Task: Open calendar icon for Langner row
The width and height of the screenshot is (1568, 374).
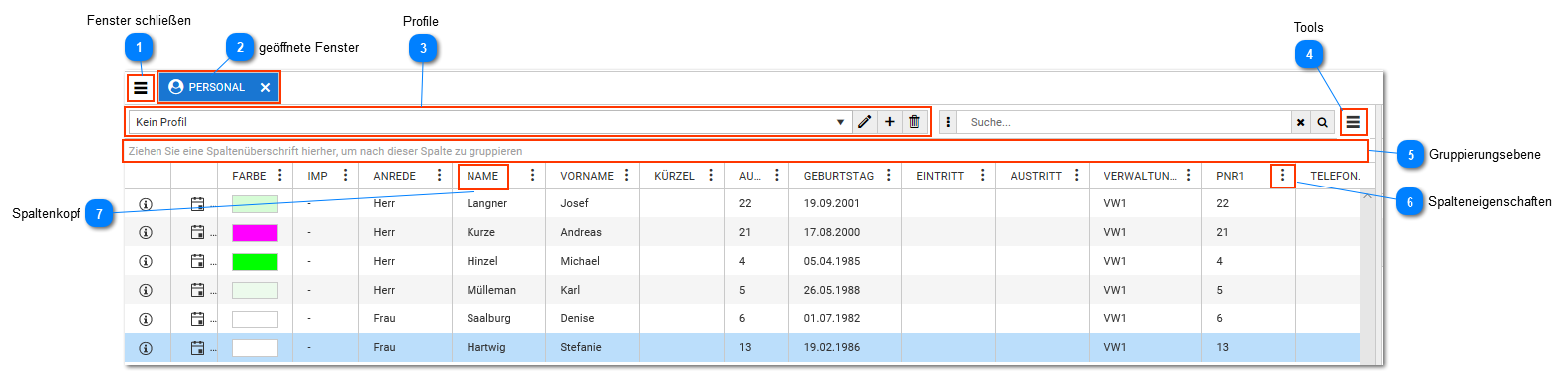Action: click(x=197, y=204)
